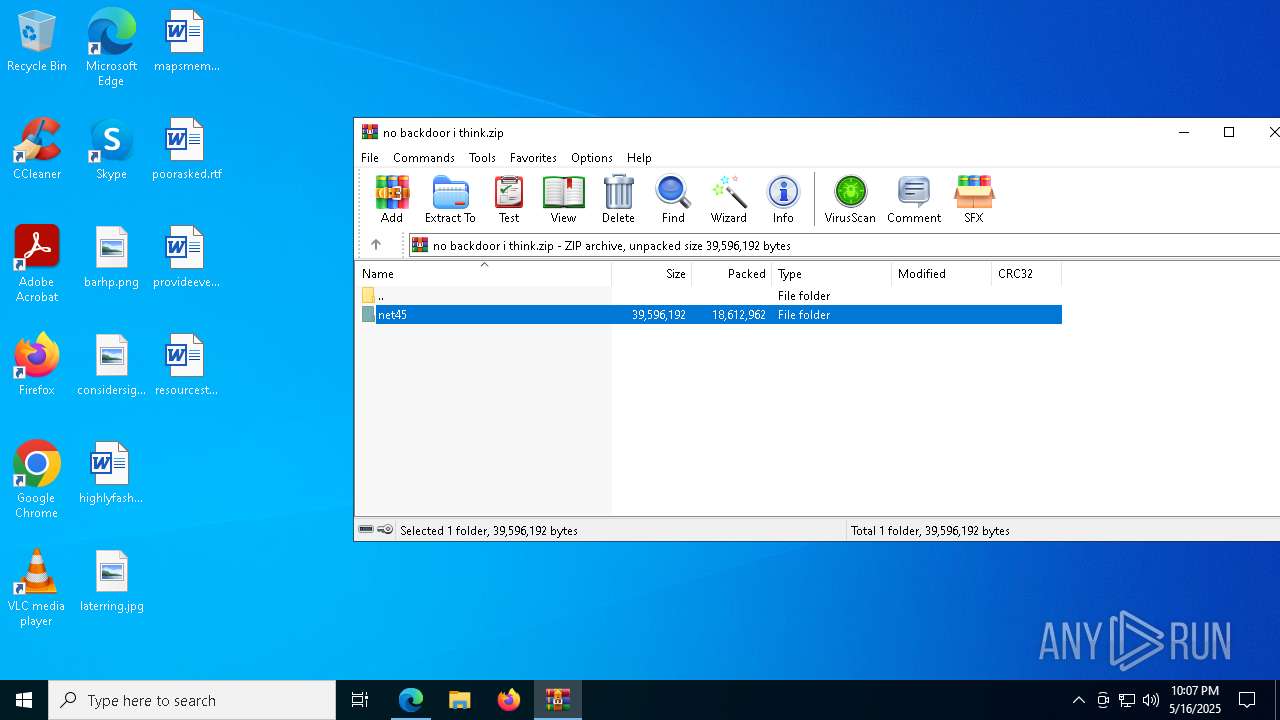Open the Find tool
Viewport: 1280px width, 720px height.
coord(673,199)
